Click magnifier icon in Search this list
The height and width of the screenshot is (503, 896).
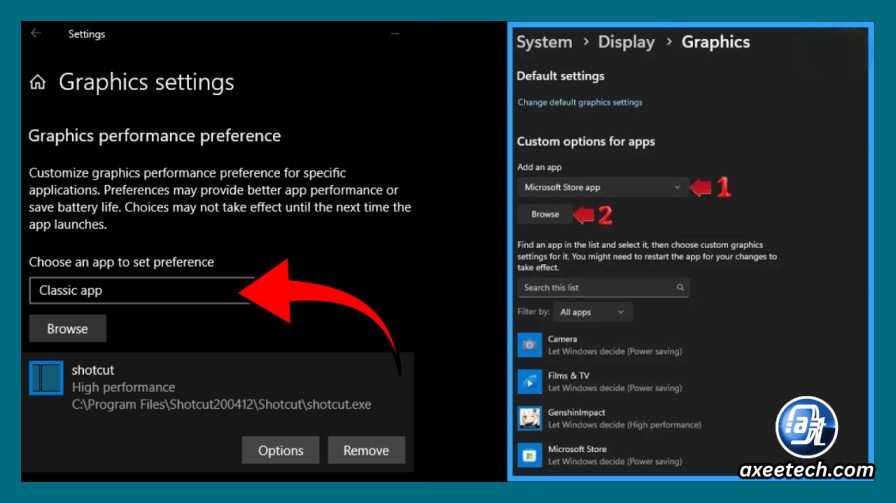point(680,288)
